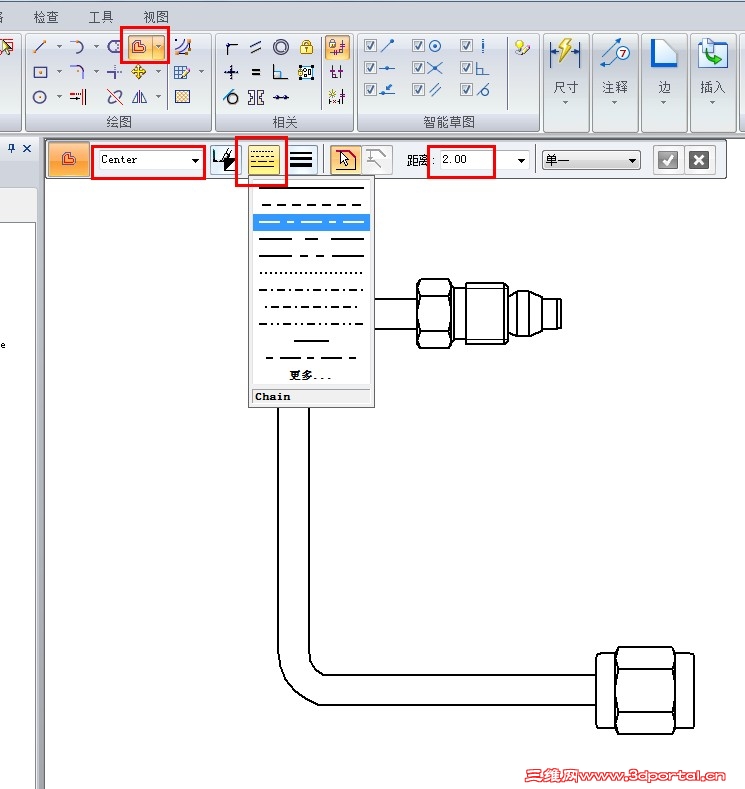Image resolution: width=745 pixels, height=789 pixels.
Task: Apply the Rigid set relationship
Action: [x=306, y=72]
